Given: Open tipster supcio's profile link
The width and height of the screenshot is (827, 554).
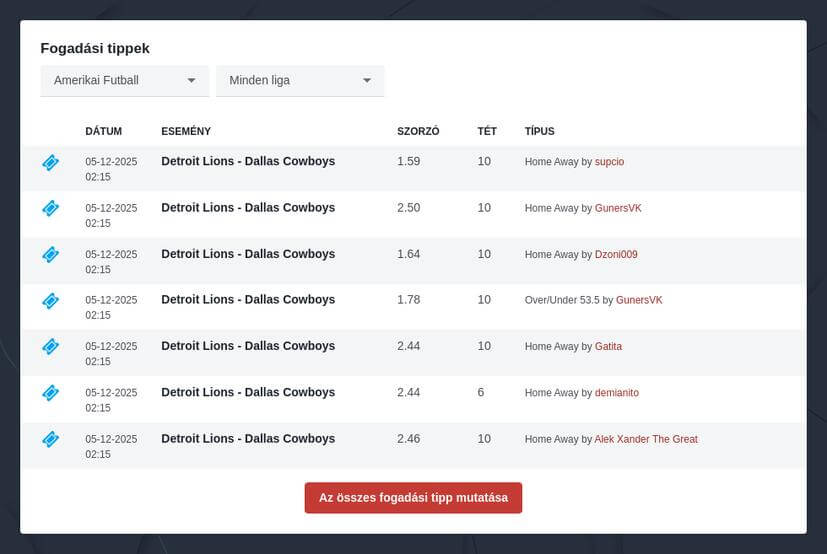Looking at the screenshot, I should 609,162.
